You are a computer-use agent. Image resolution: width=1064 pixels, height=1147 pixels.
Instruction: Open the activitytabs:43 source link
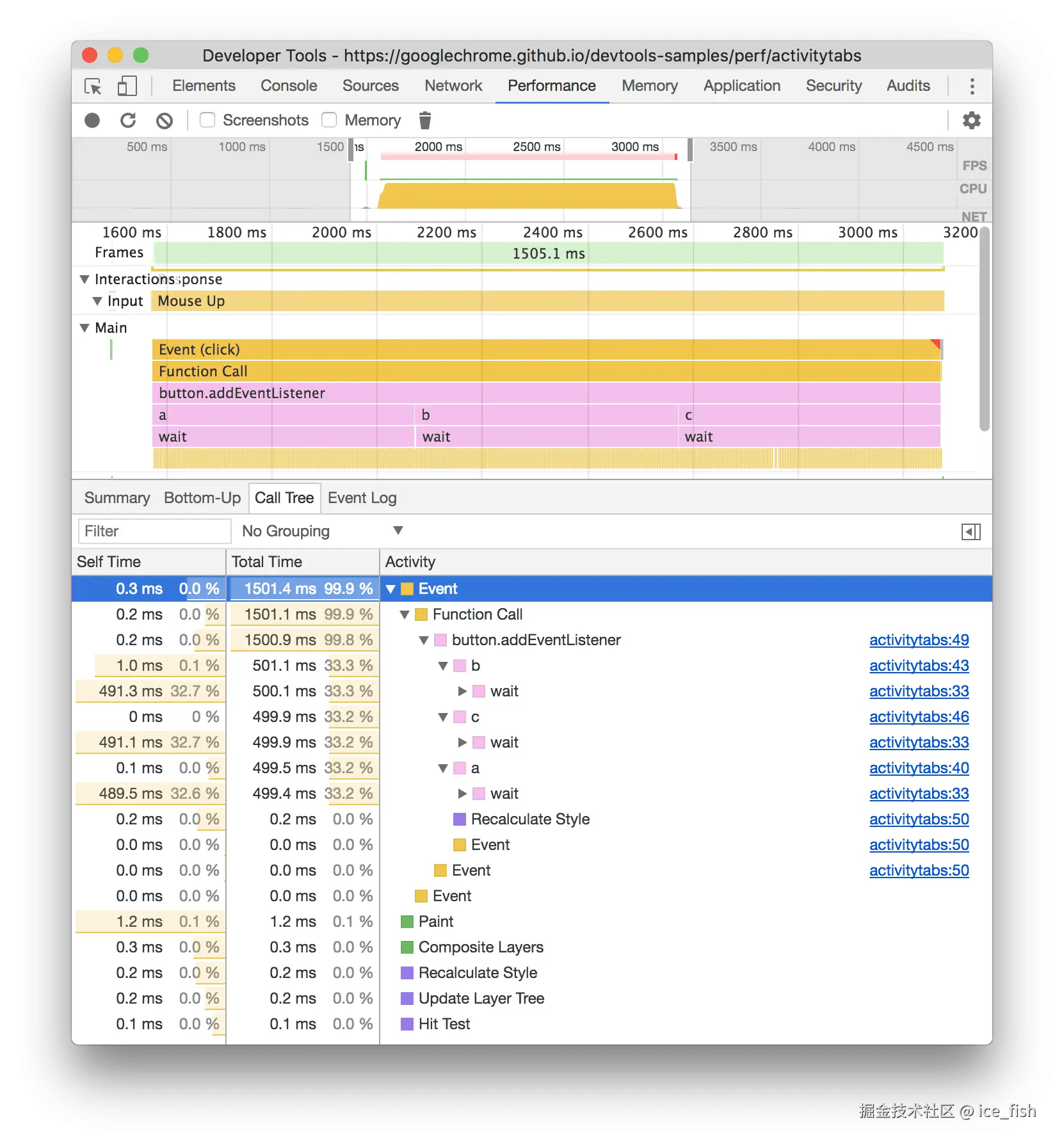(919, 666)
